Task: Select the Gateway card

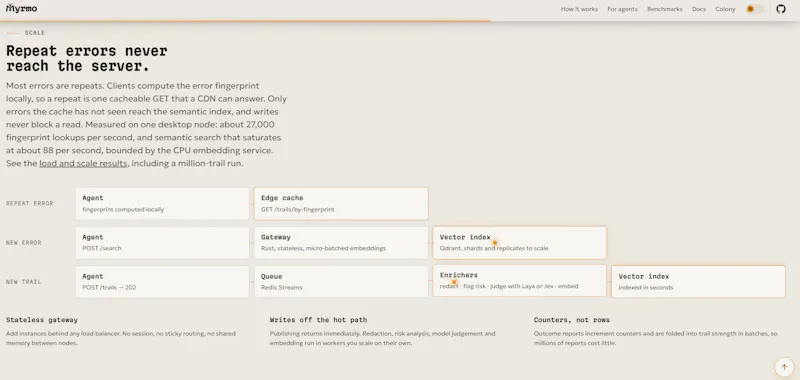Action: 341,243
